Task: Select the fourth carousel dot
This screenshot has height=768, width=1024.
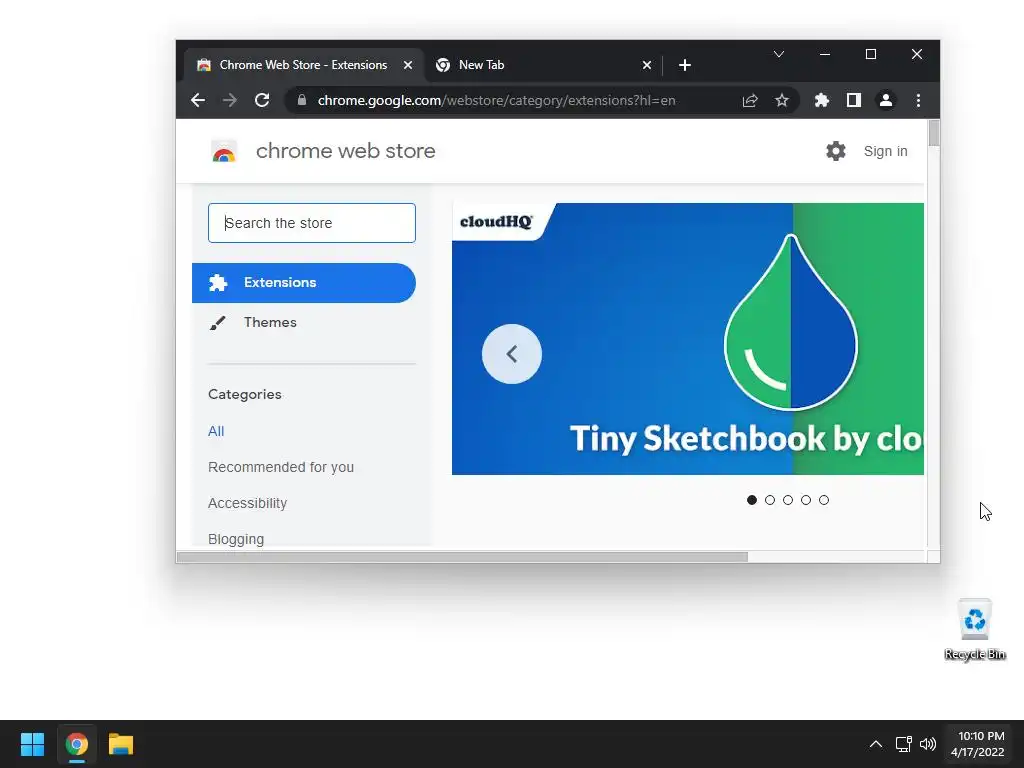Action: [806, 500]
